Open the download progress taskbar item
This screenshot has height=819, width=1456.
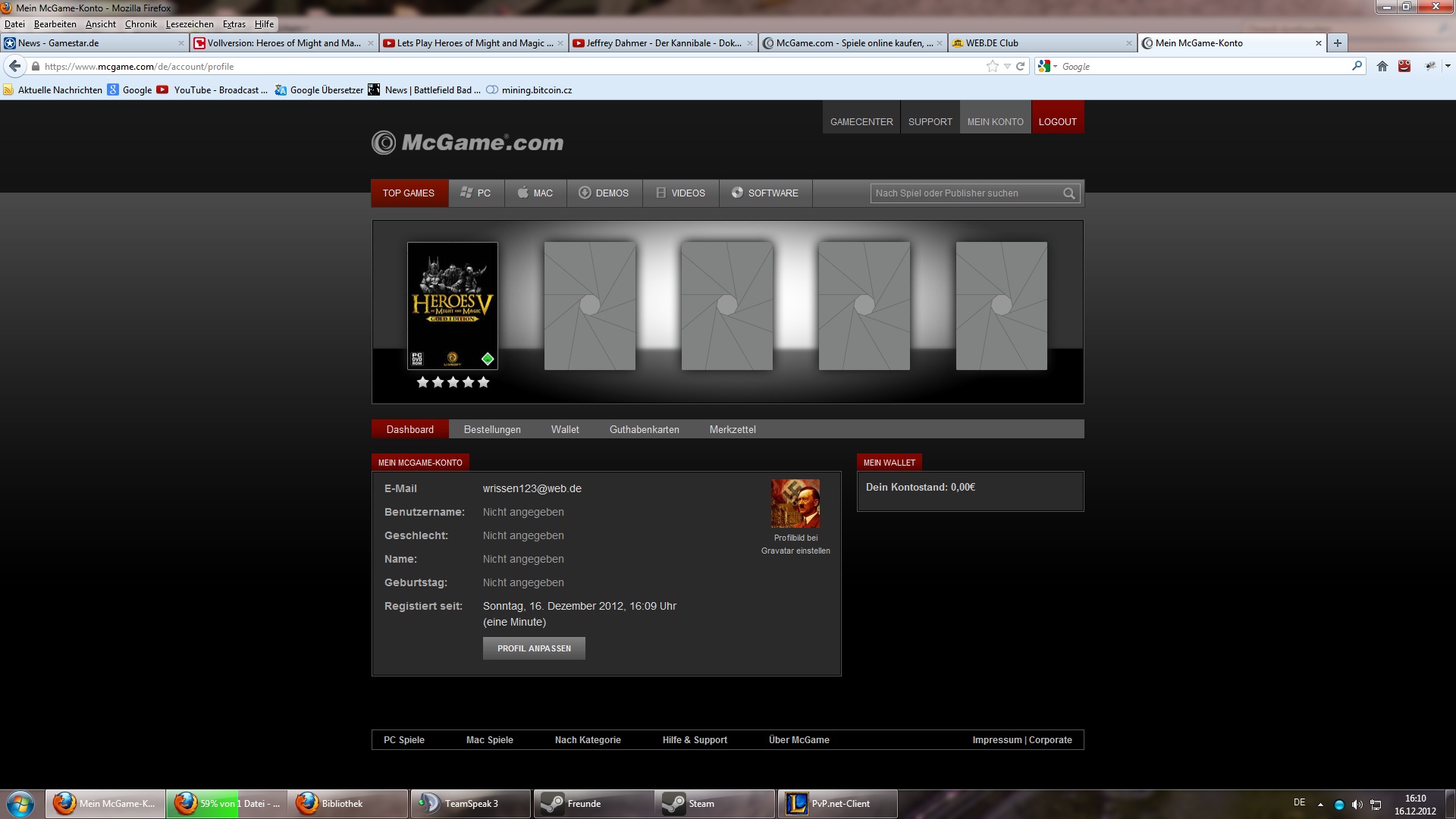227,804
